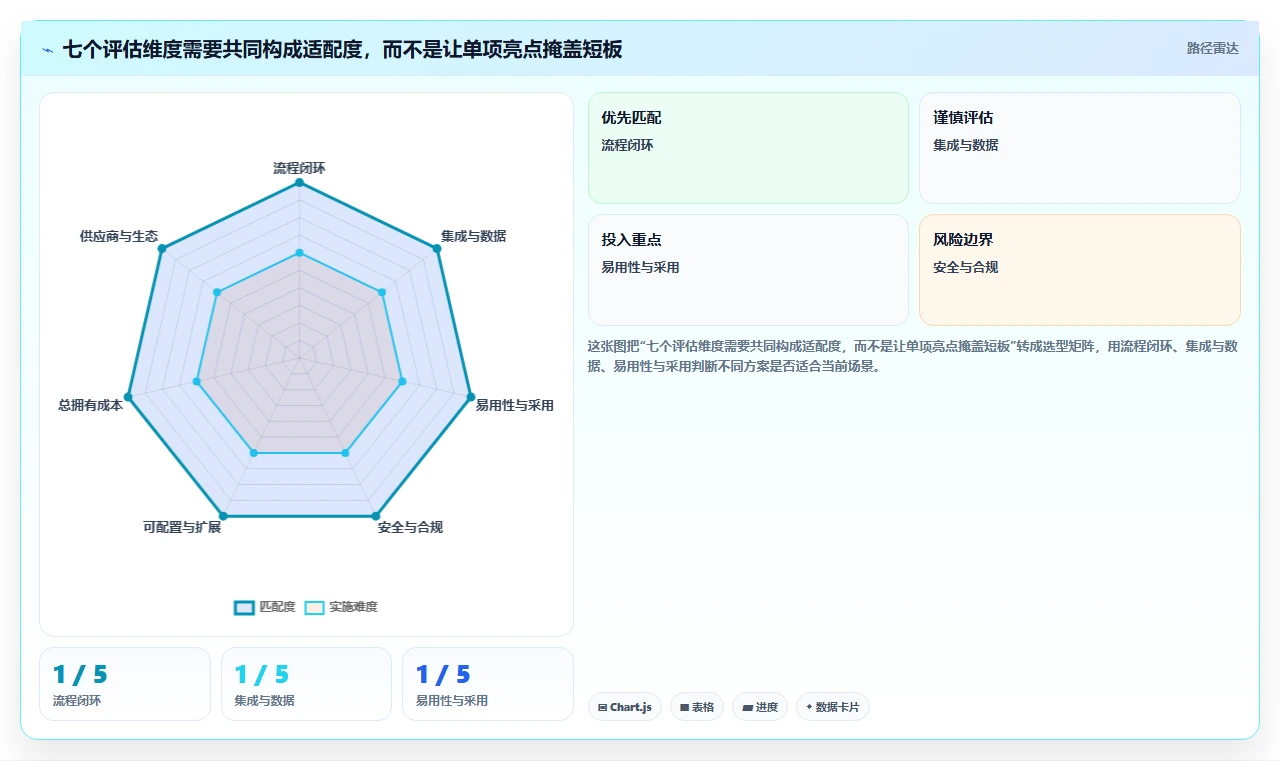Open the 集成与数据 1 / 5 stat card

click(306, 684)
